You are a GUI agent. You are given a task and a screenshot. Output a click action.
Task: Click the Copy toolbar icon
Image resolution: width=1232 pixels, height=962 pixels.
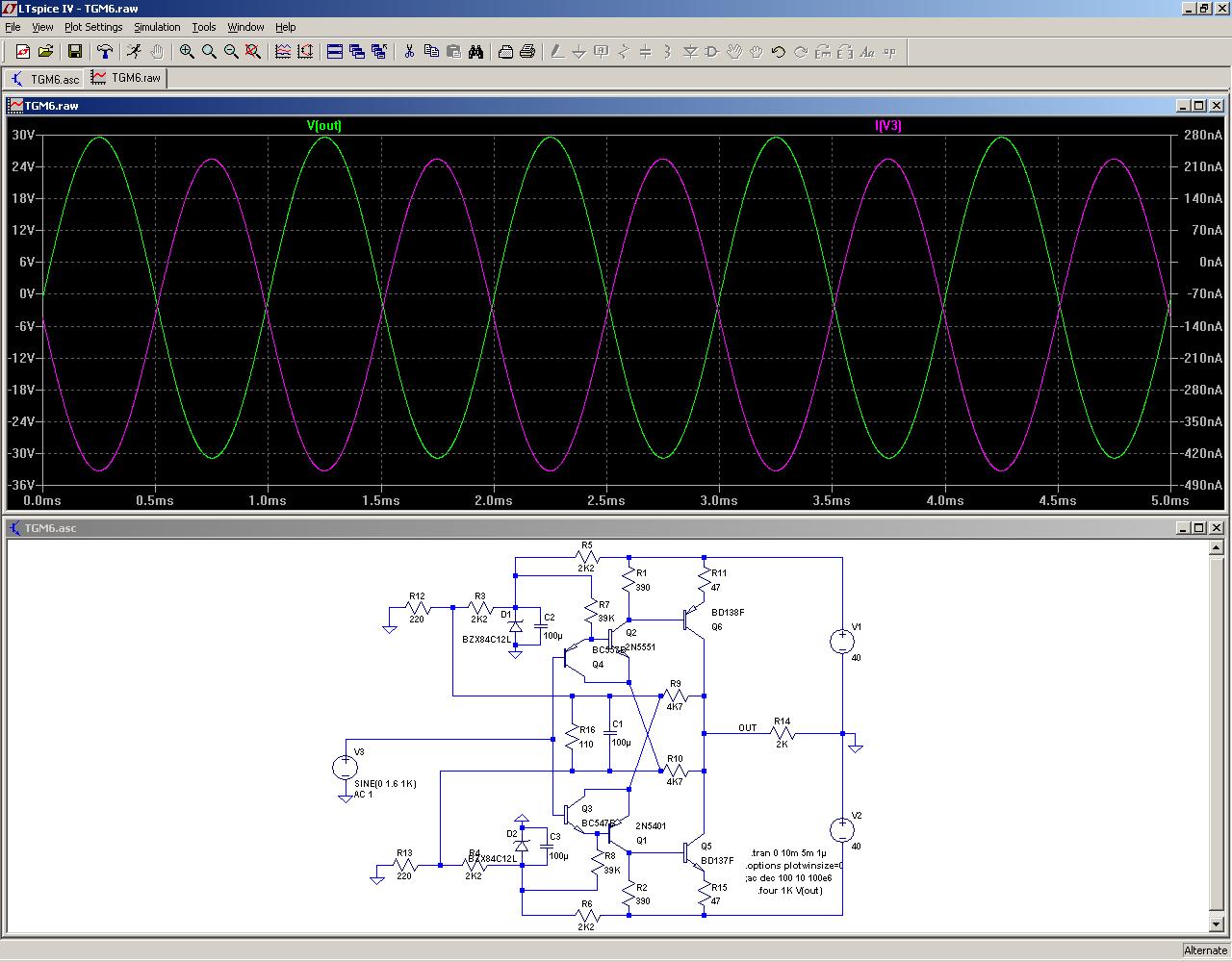click(431, 52)
